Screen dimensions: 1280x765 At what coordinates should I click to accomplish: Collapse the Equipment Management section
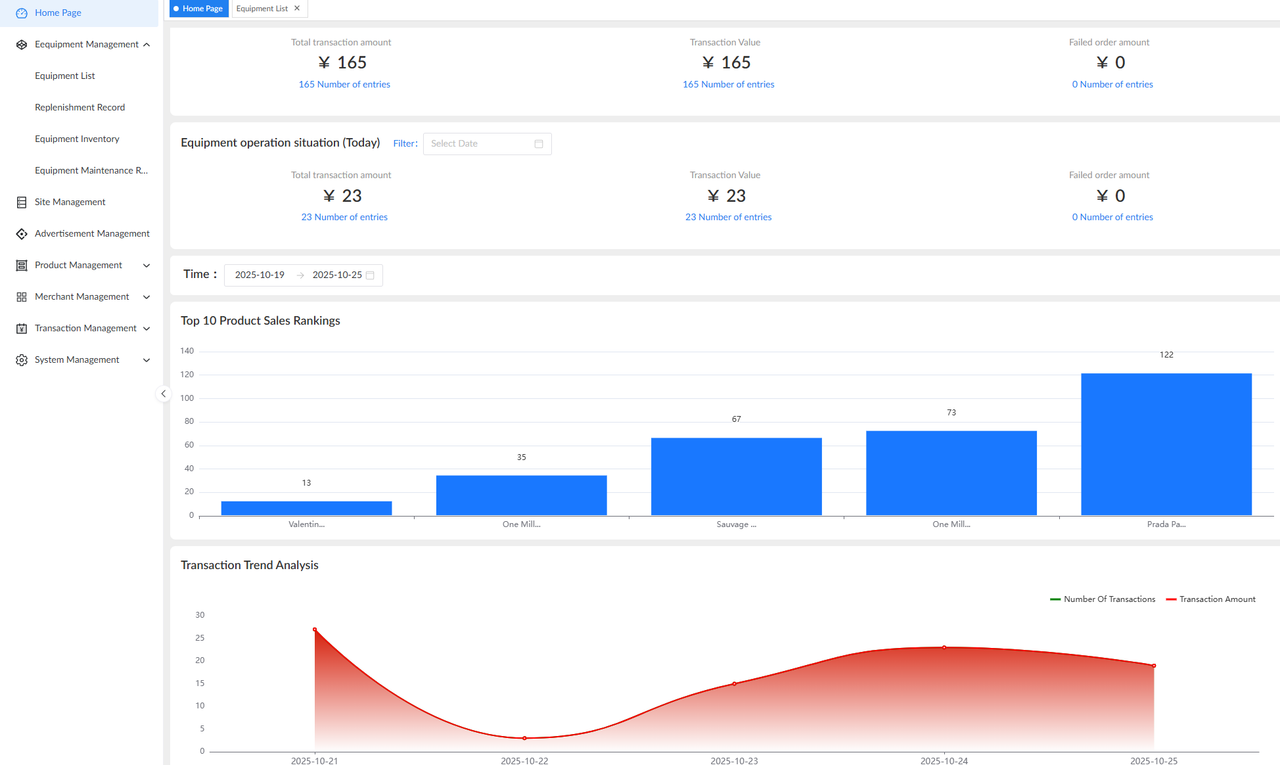pos(146,44)
